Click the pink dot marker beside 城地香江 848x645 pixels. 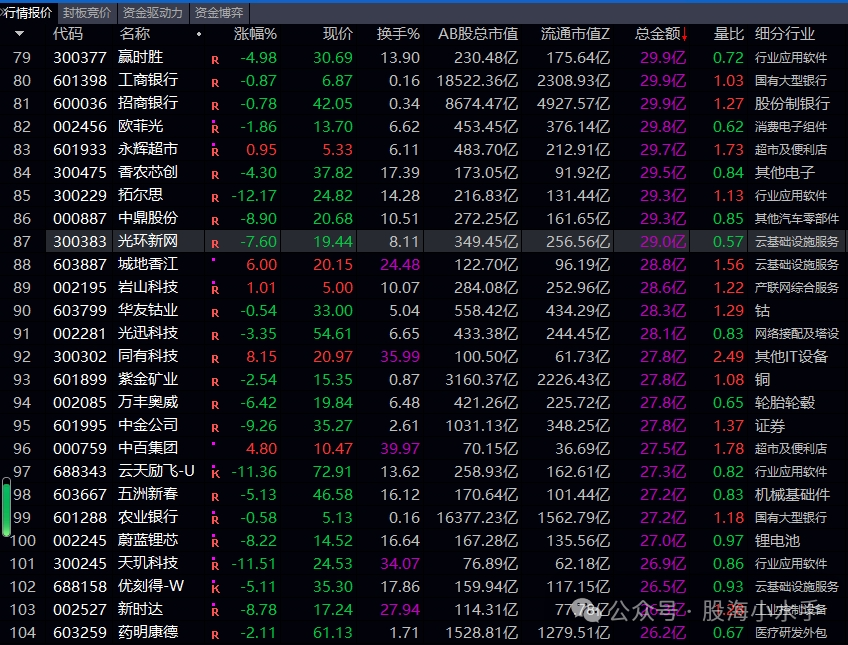[x=214, y=260]
